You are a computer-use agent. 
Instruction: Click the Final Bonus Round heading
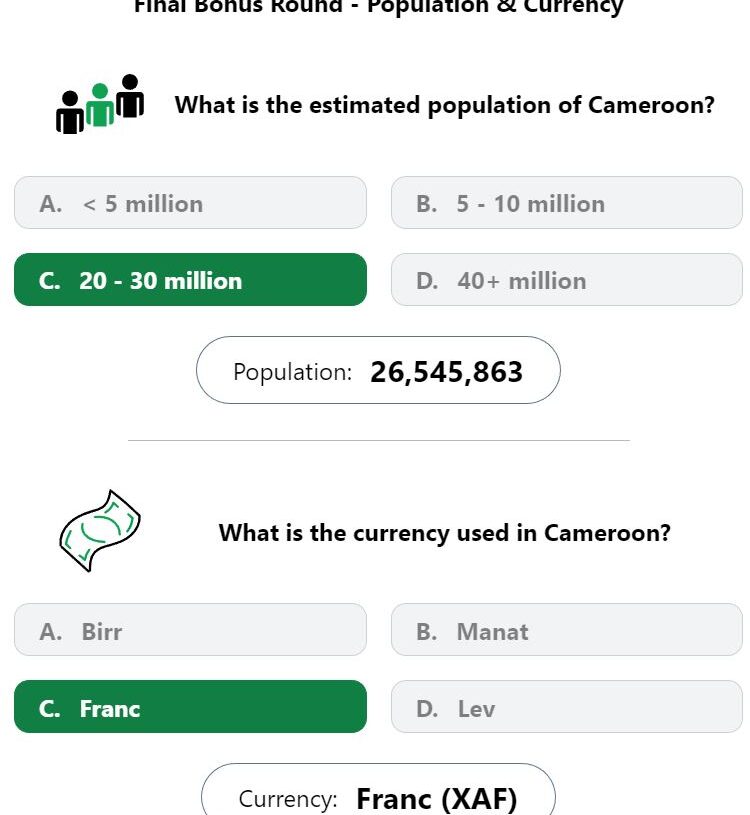click(x=378, y=7)
